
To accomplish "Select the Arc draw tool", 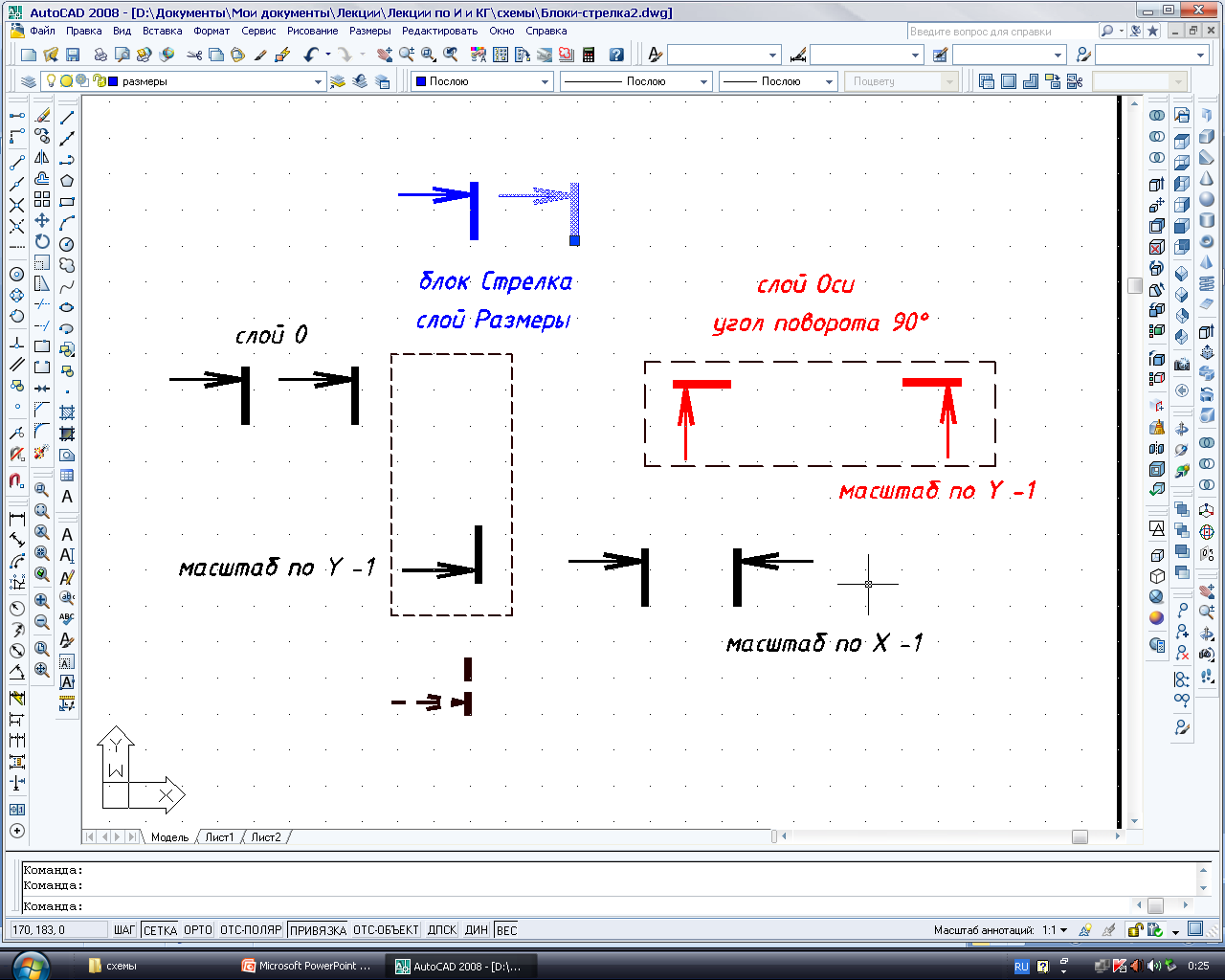I will coord(67,223).
